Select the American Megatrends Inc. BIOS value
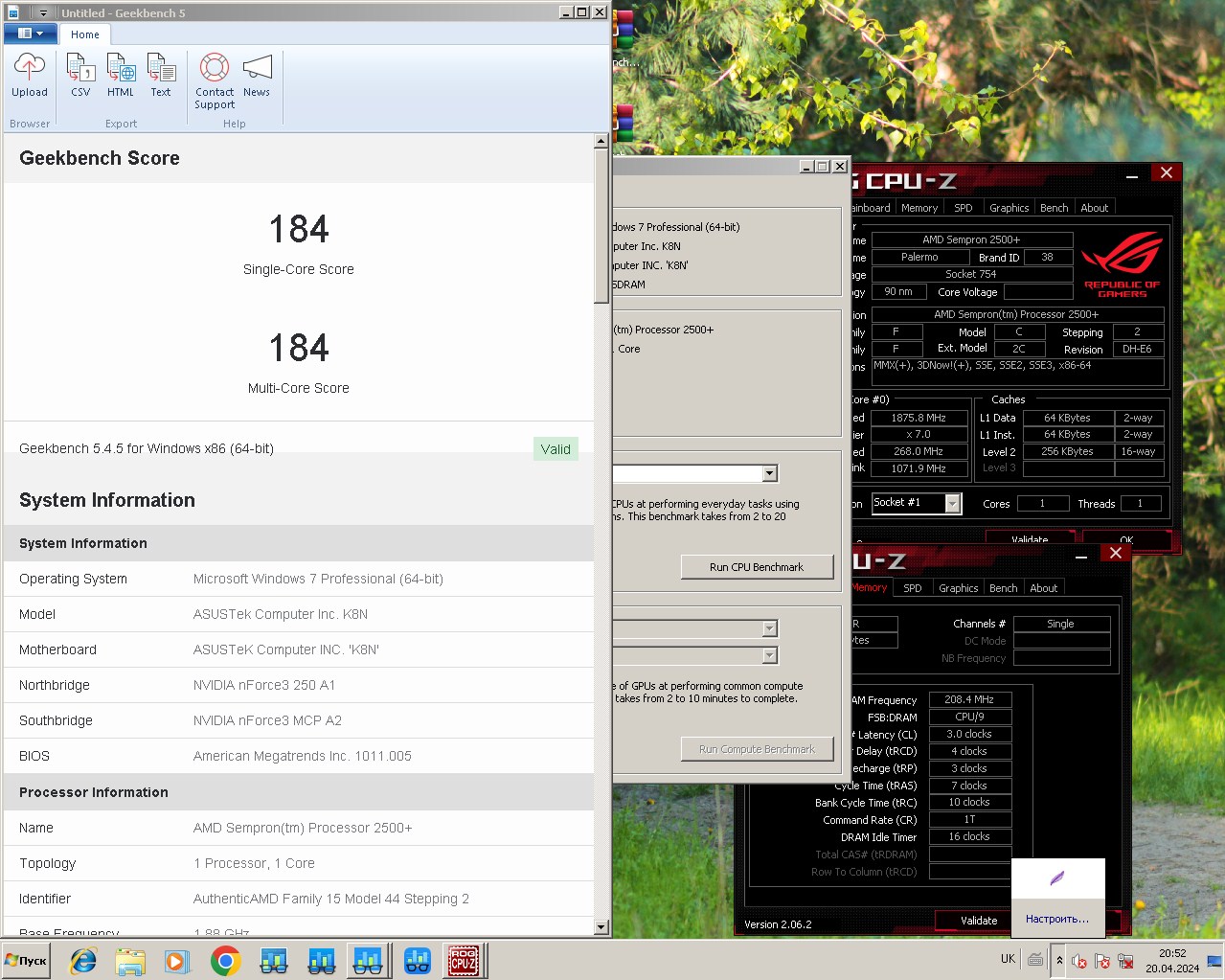The image size is (1225, 980). click(x=303, y=756)
